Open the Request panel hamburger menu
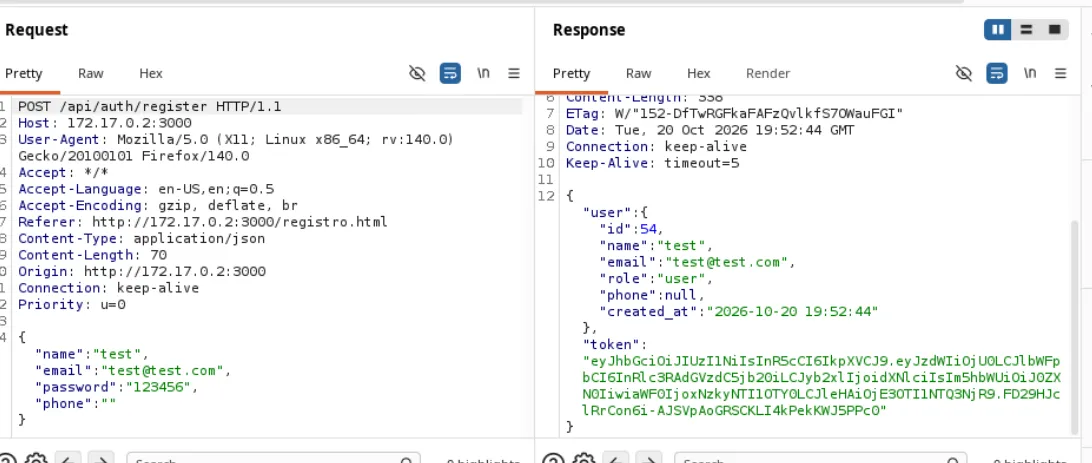This screenshot has height=463, width=1092. (x=514, y=73)
